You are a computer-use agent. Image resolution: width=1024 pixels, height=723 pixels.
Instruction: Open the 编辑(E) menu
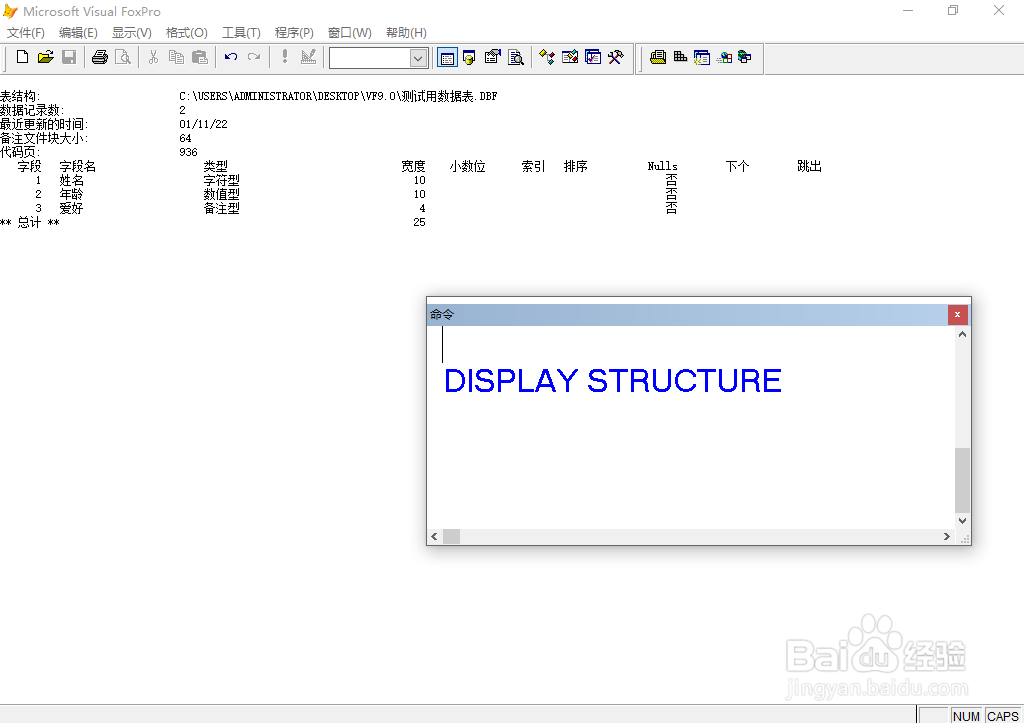pos(78,33)
